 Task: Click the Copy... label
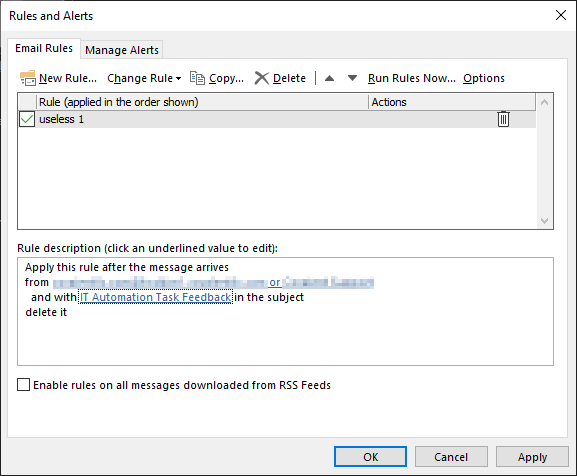pos(226,78)
